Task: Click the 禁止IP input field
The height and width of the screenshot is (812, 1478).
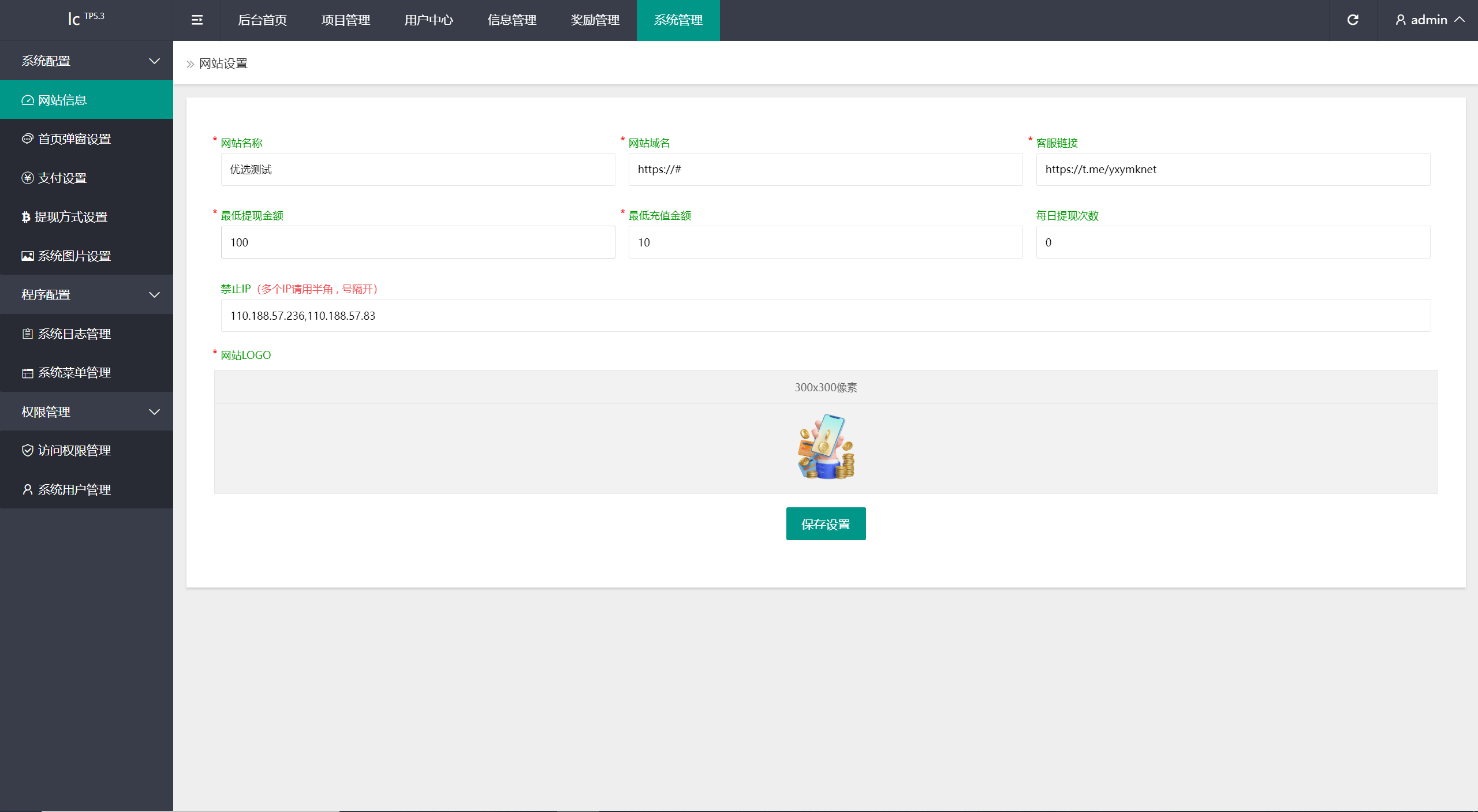Action: (x=826, y=316)
